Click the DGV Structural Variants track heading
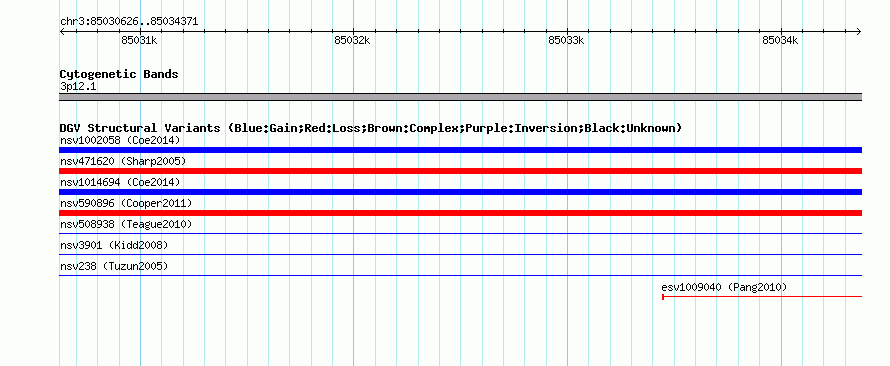Viewport: 890px width, 366px height. click(x=371, y=128)
